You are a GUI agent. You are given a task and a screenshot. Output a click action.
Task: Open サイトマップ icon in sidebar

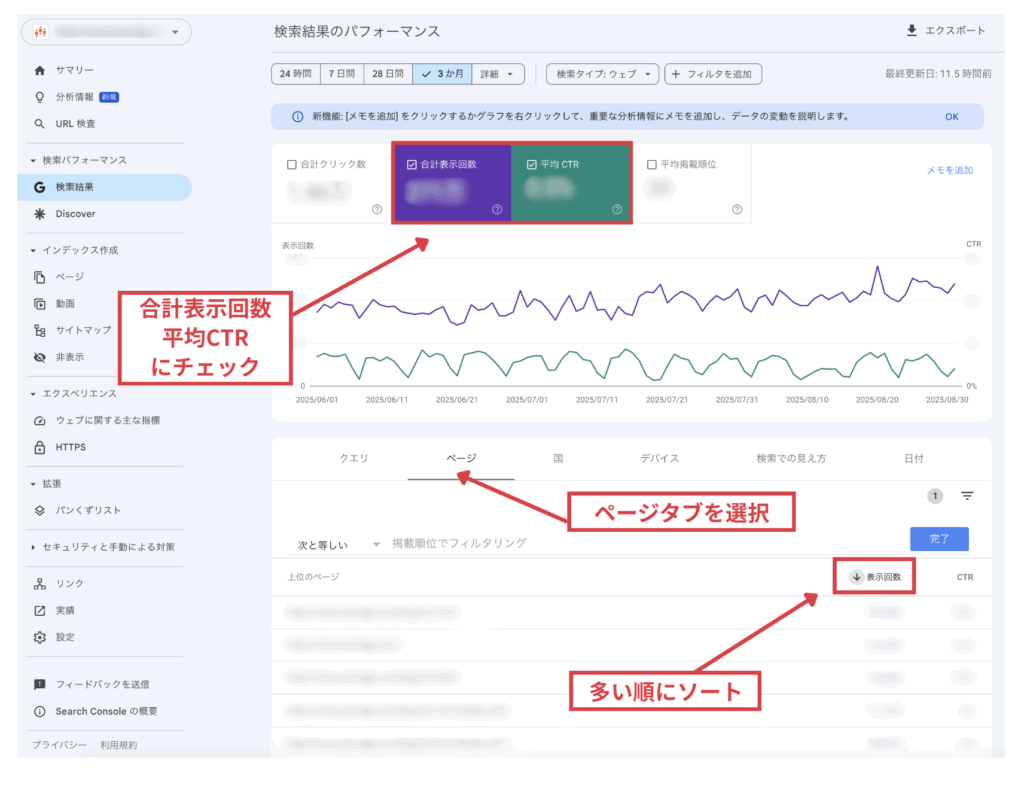tap(40, 330)
